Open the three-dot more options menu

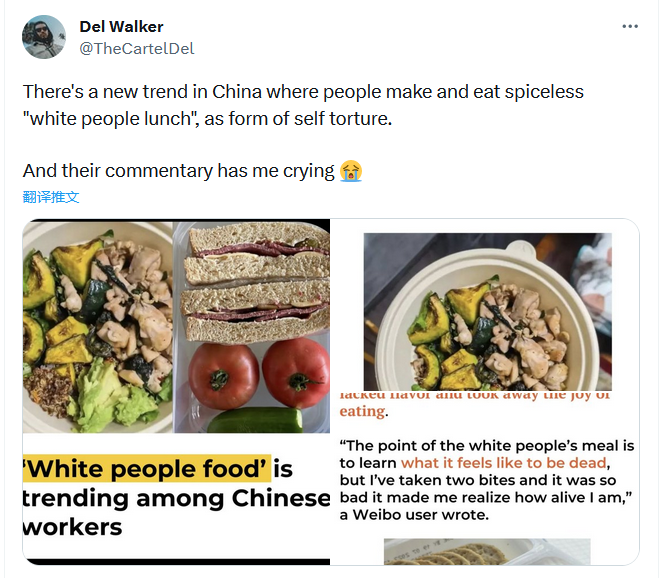630,26
